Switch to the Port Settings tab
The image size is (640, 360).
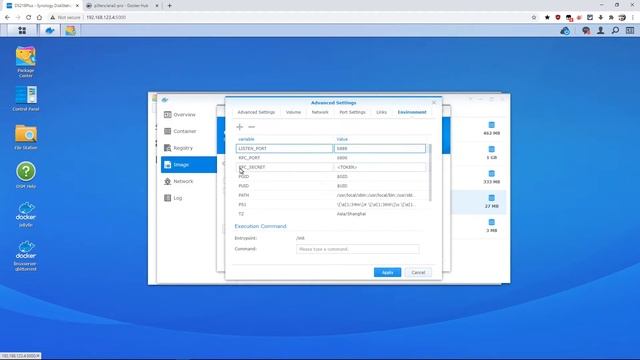tap(352, 112)
